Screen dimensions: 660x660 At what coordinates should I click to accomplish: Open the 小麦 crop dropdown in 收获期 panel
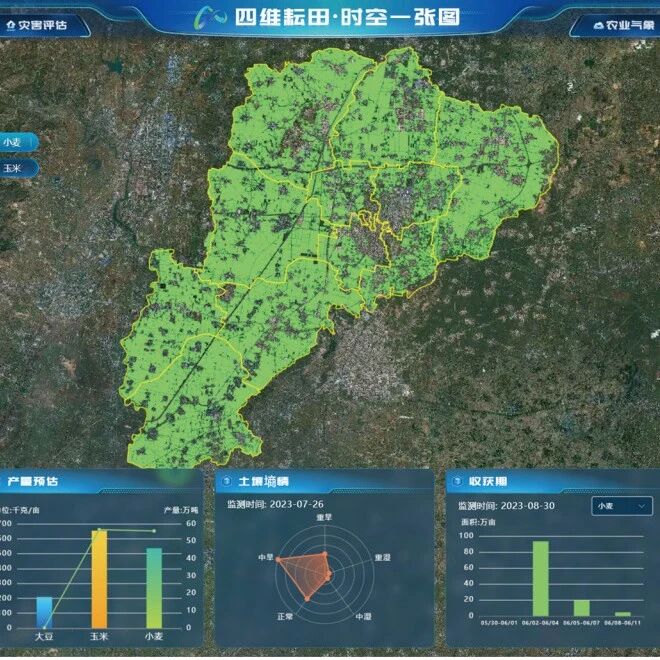point(621,506)
